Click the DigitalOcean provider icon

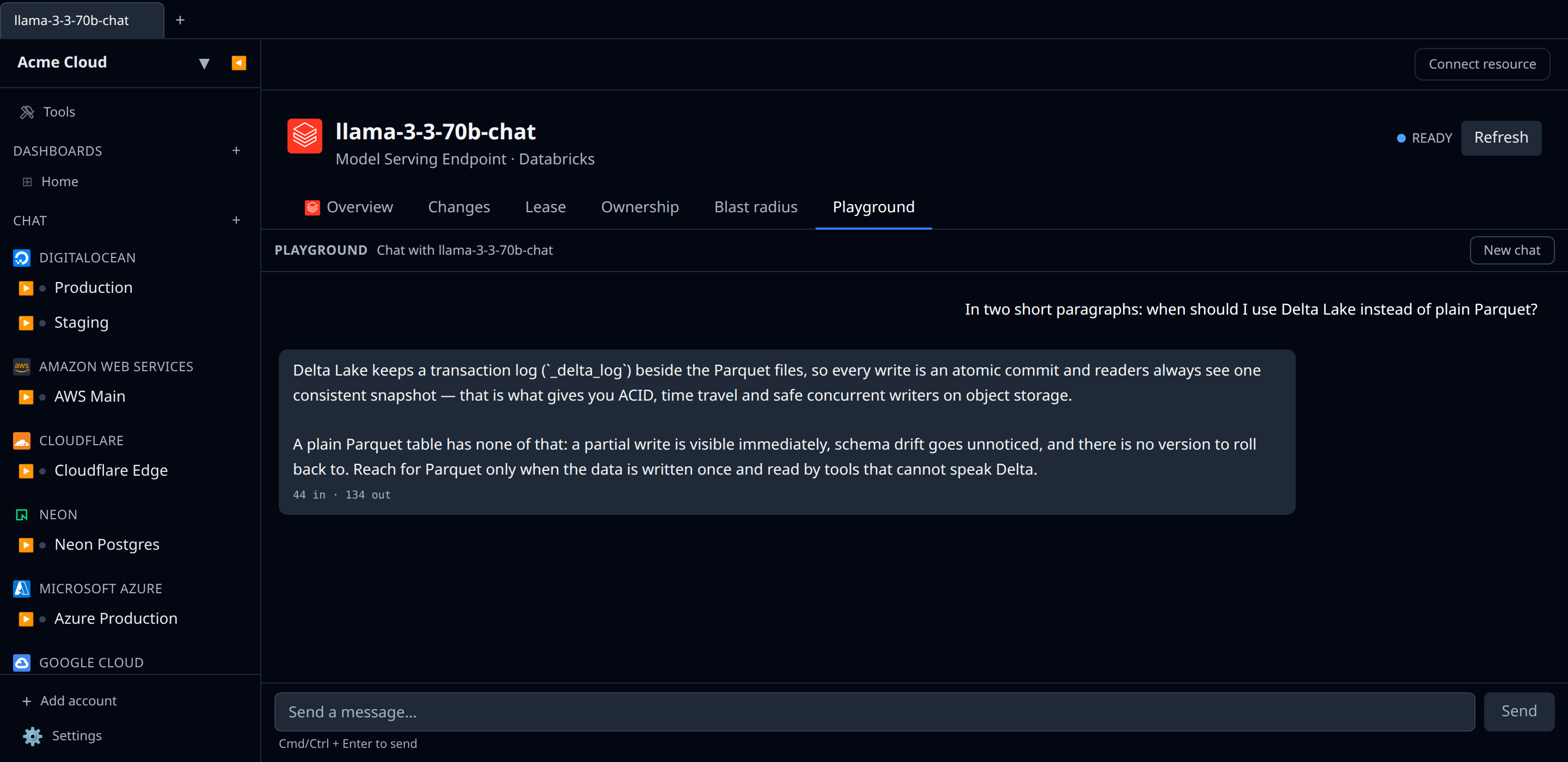[22, 258]
